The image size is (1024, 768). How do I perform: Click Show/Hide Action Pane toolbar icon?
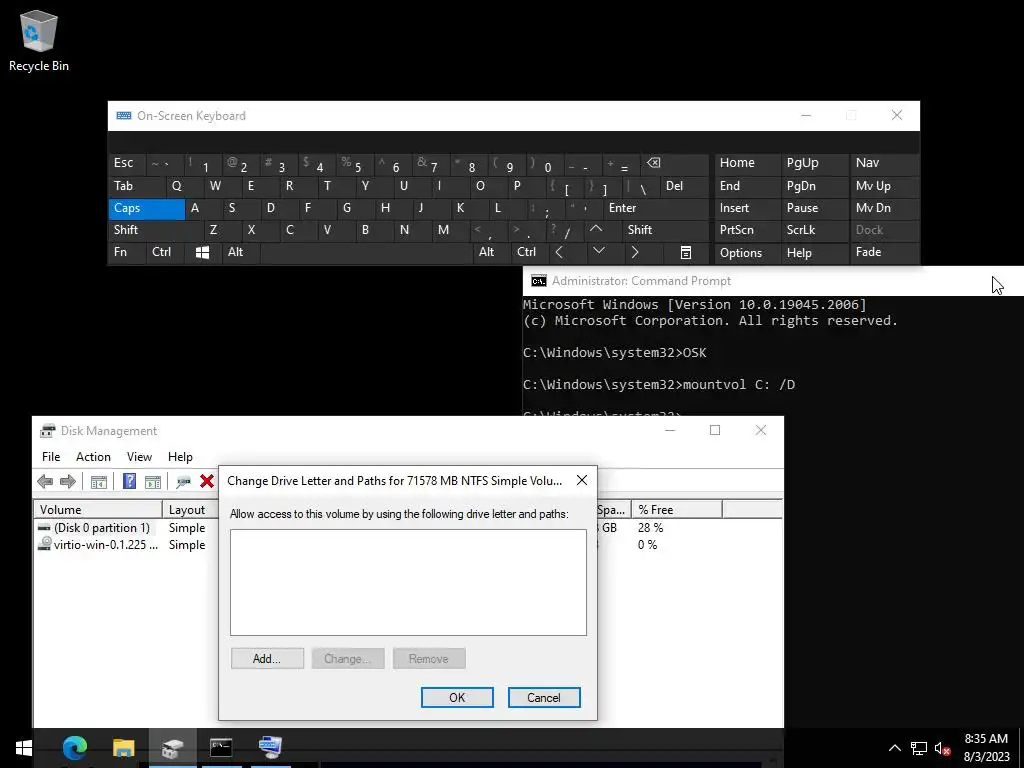[153, 482]
